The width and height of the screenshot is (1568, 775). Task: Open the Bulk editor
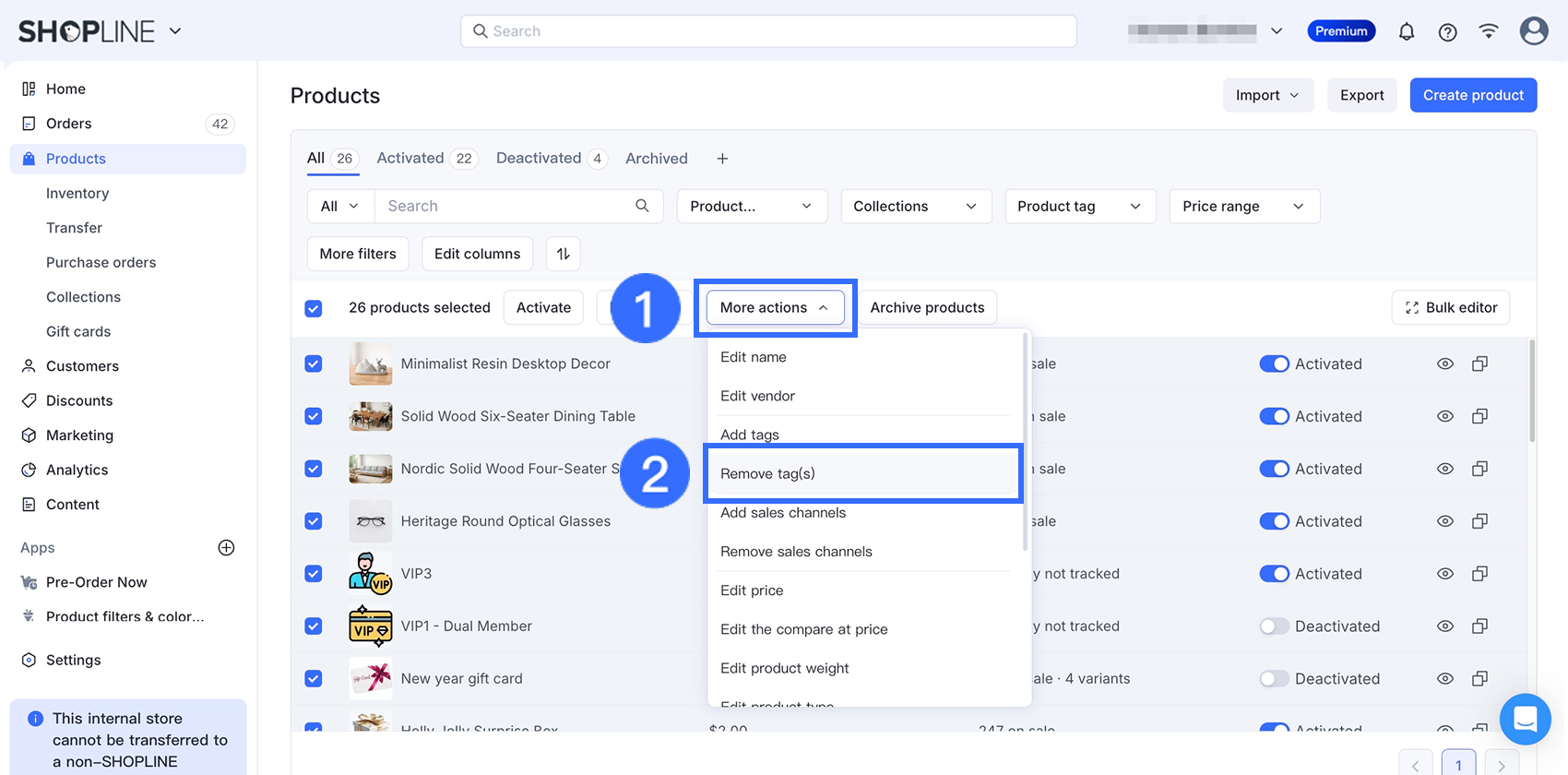pos(1450,308)
